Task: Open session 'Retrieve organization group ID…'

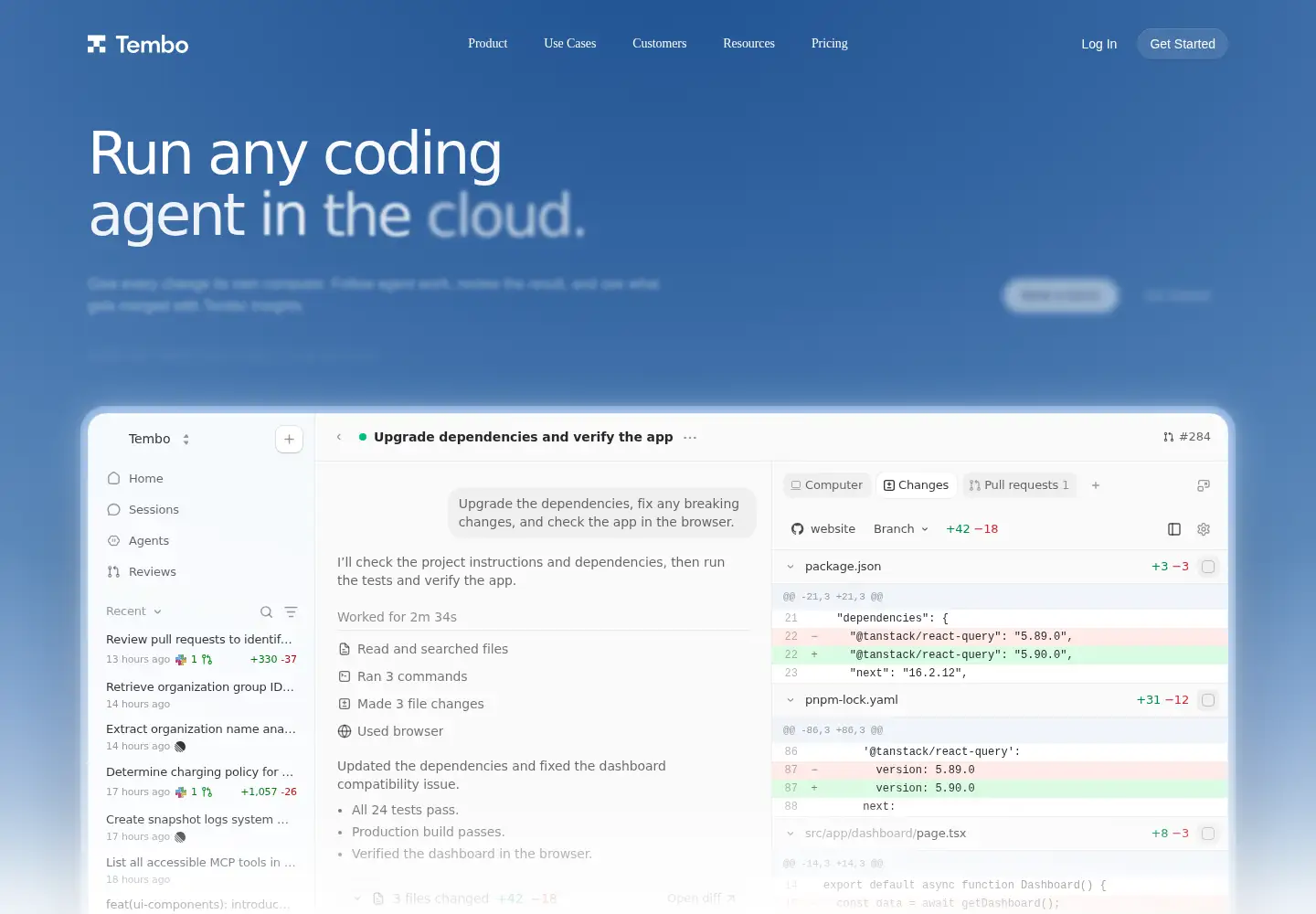Action: click(201, 695)
